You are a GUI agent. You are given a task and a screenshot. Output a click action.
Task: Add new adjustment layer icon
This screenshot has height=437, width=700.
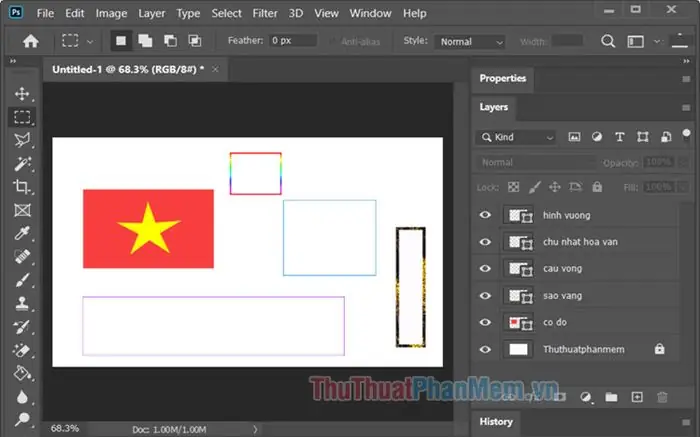click(x=586, y=397)
